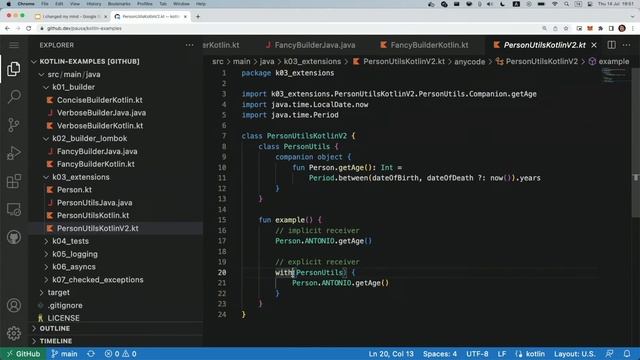Click the synchronize changes icon in status bar
The width and height of the screenshot is (640, 360).
point(91,354)
